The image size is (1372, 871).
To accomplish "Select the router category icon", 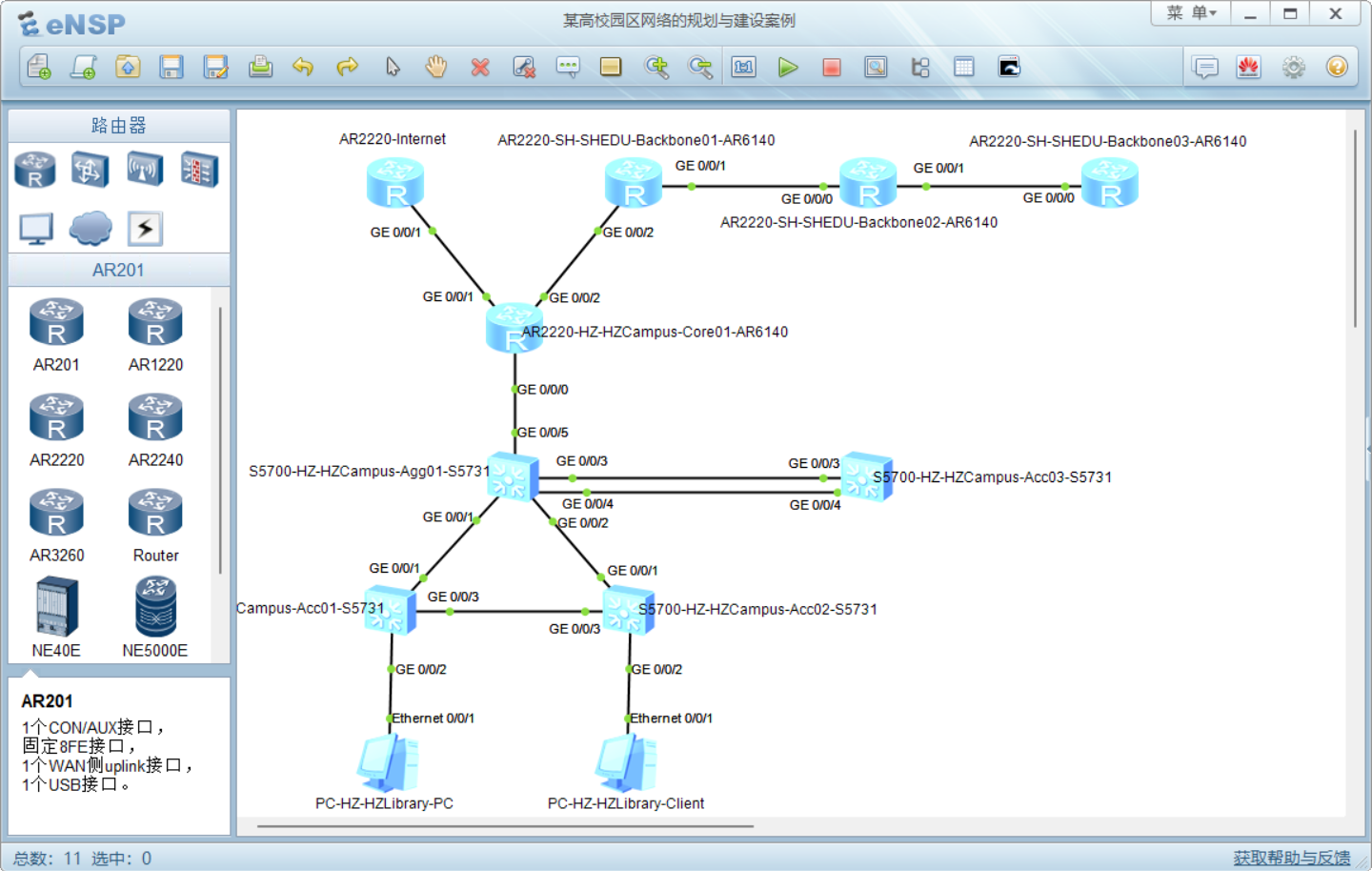I will click(35, 171).
